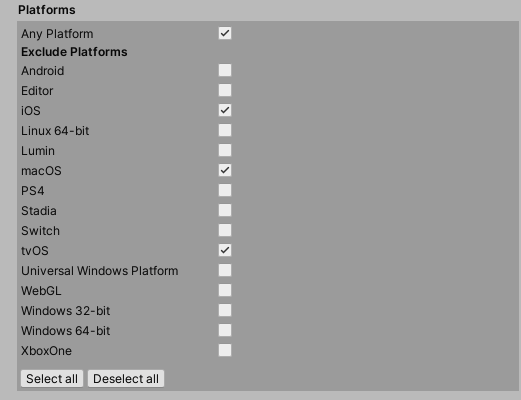
Task: Select the Switch platform checkbox
Action: 225,230
